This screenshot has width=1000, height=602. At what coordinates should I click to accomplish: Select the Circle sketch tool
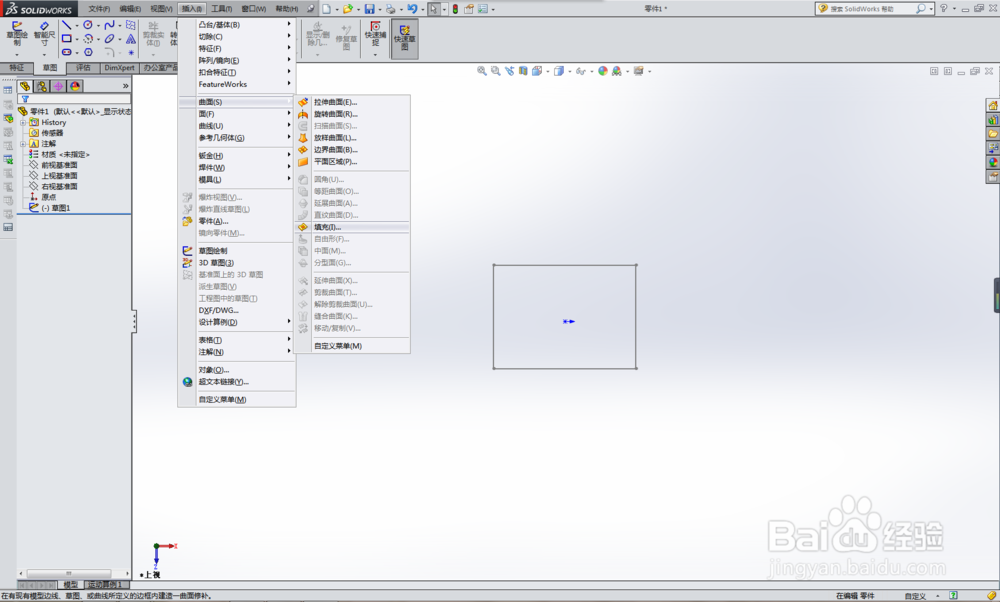(88, 25)
